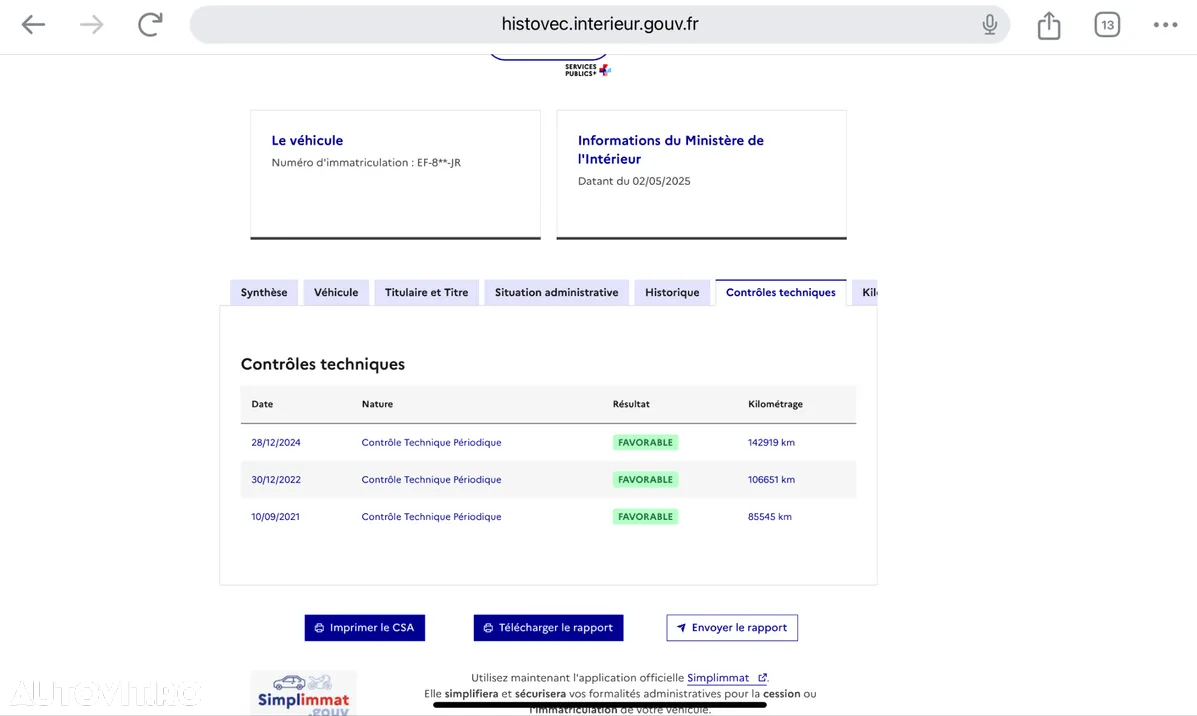Click the Télécharger le rapport button
1197x716 pixels.
548,627
